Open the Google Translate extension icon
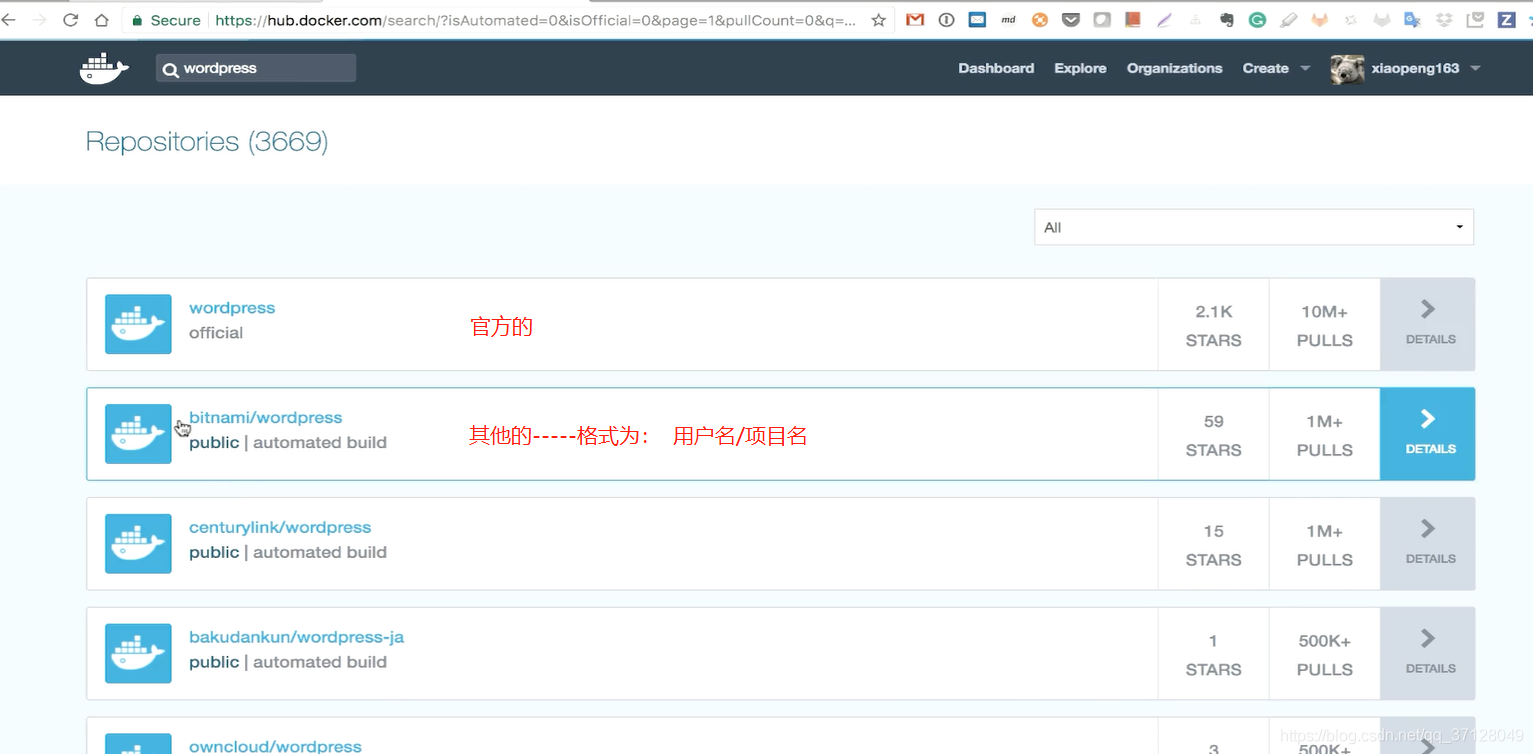The image size is (1533, 754). point(1413,20)
